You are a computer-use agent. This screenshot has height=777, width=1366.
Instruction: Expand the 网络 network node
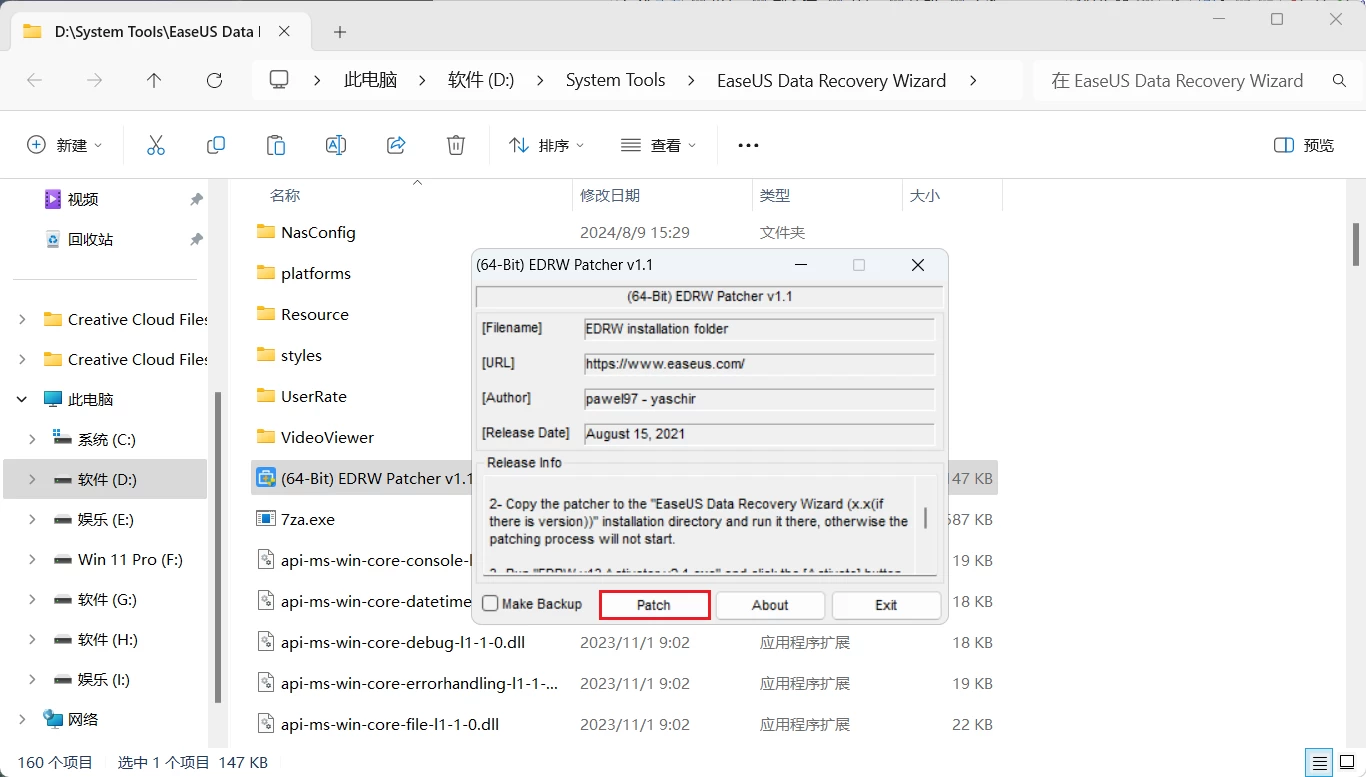click(x=22, y=720)
